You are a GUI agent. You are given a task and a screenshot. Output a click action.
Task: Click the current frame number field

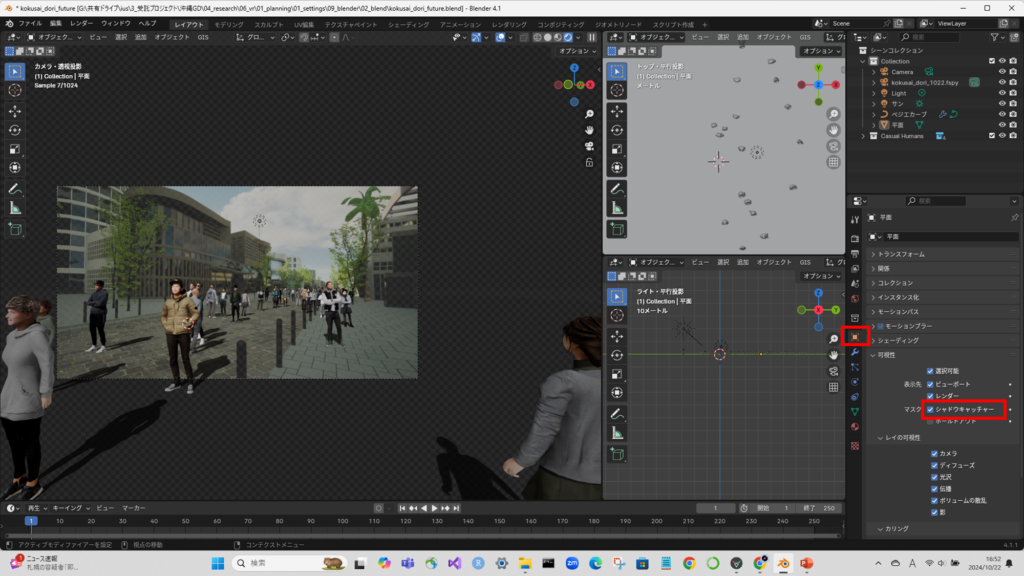[x=716, y=508]
